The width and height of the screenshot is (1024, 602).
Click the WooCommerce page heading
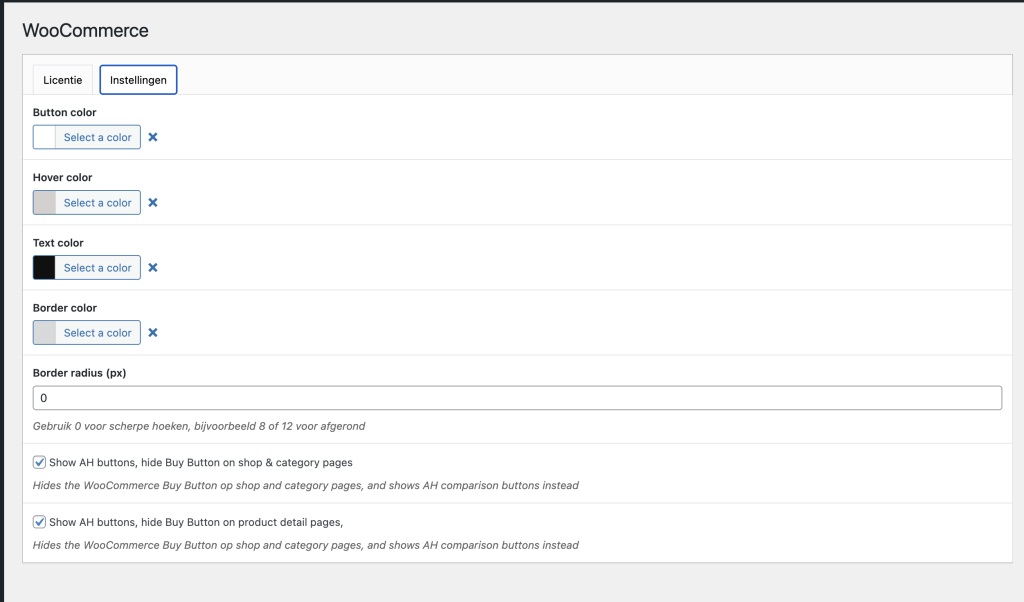click(x=86, y=31)
